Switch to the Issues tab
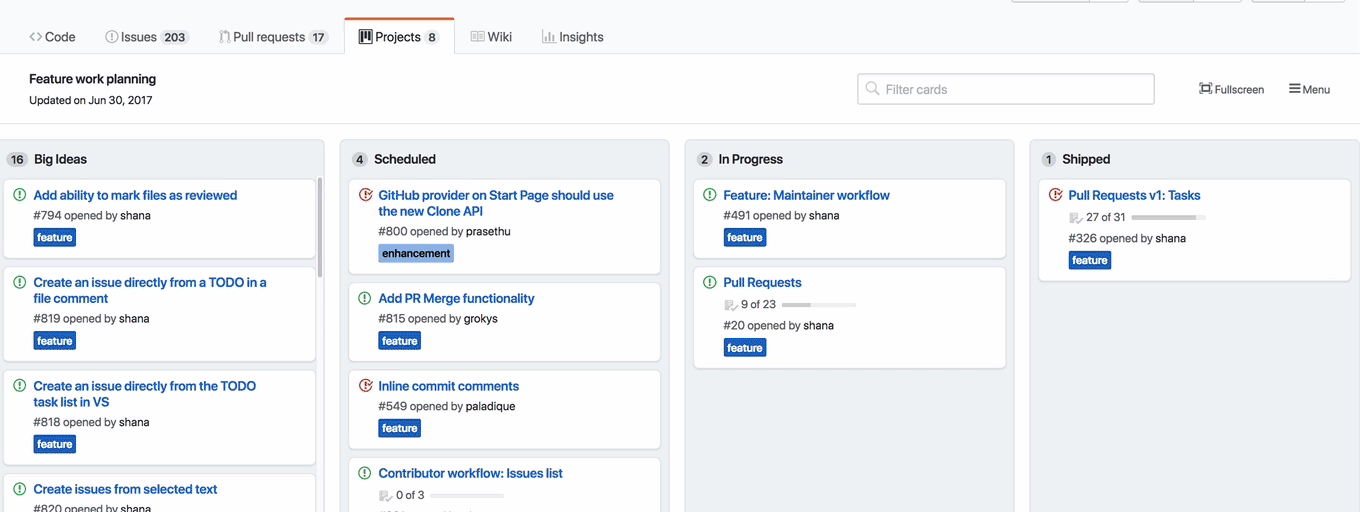The height and width of the screenshot is (512, 1360). point(146,37)
